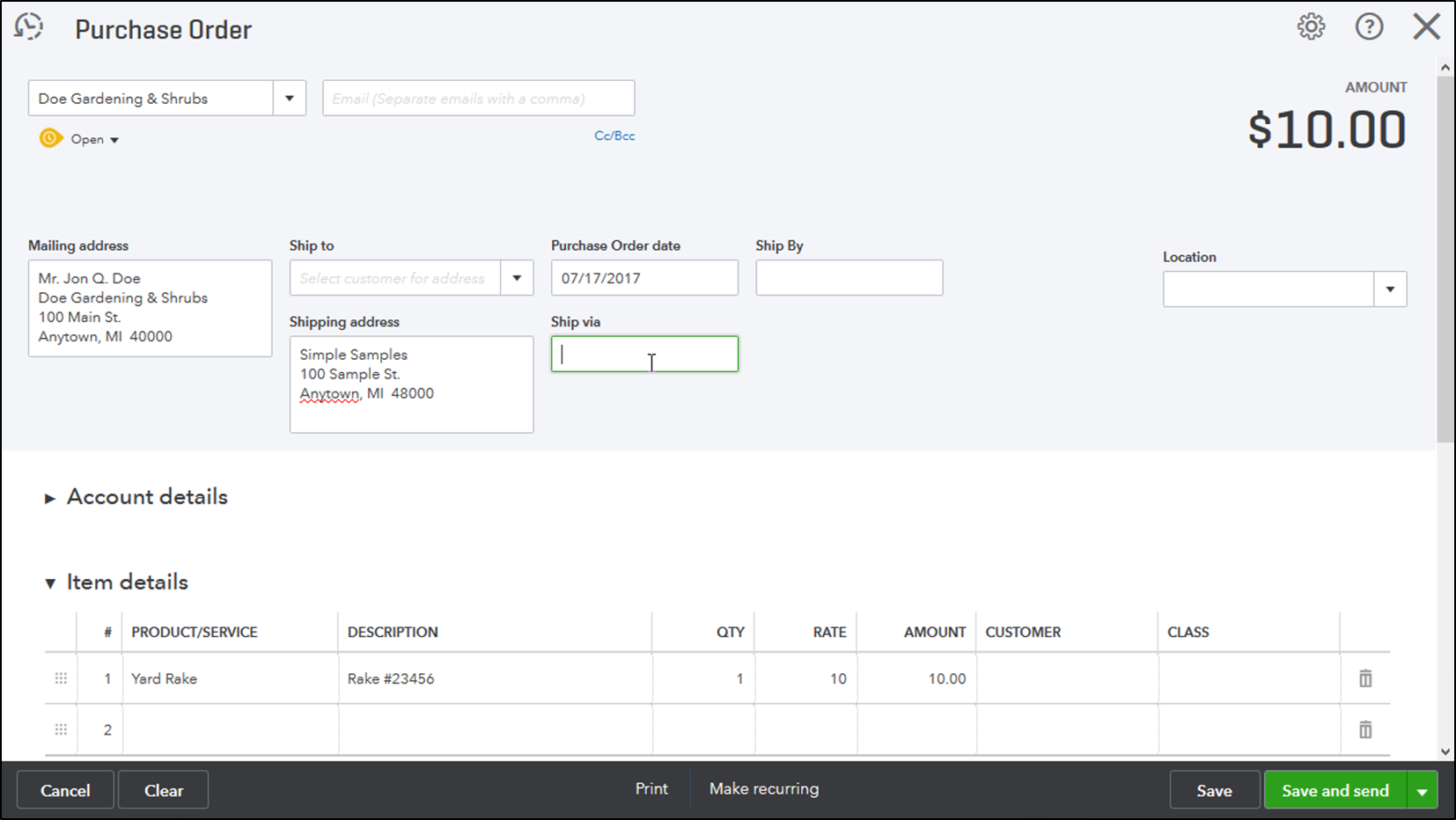Viewport: 1456px width, 820px height.
Task: Collapse the Item details section
Action: tap(50, 582)
